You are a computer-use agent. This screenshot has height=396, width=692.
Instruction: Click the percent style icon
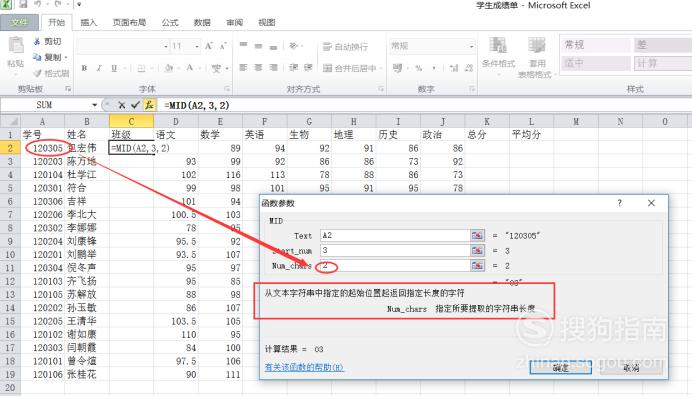418,68
